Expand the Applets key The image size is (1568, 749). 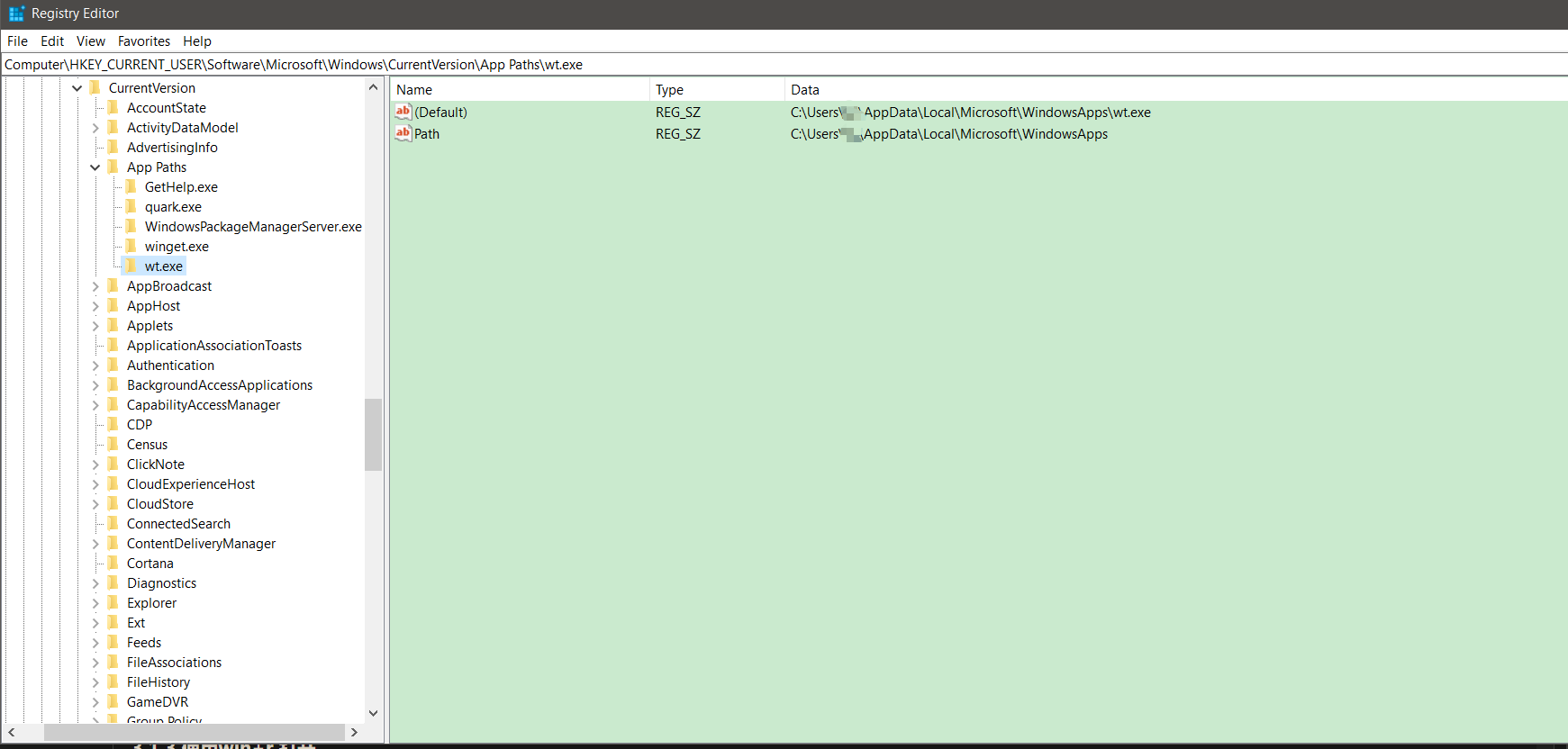[x=95, y=326]
